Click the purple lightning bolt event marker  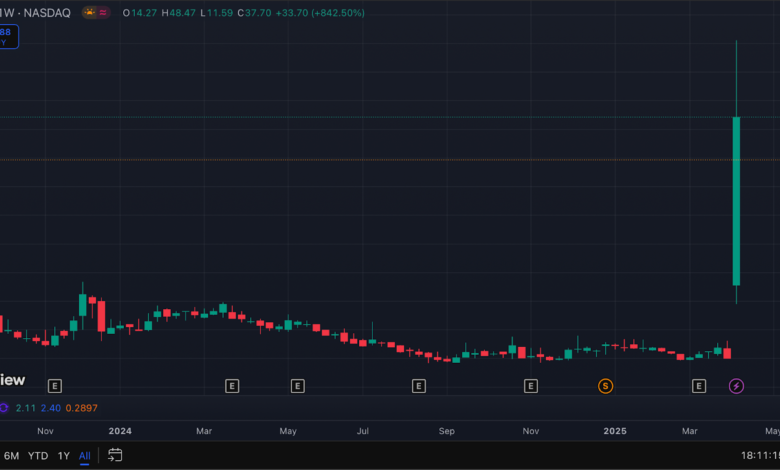(737, 385)
